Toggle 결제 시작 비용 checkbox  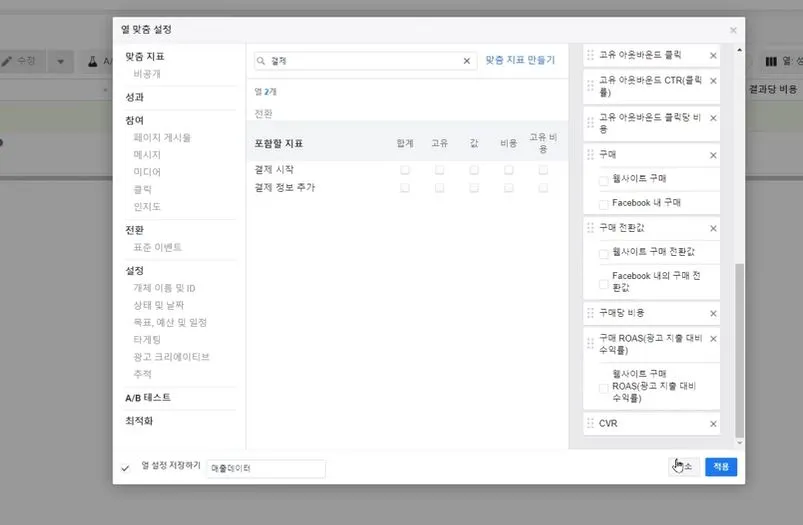(509, 170)
